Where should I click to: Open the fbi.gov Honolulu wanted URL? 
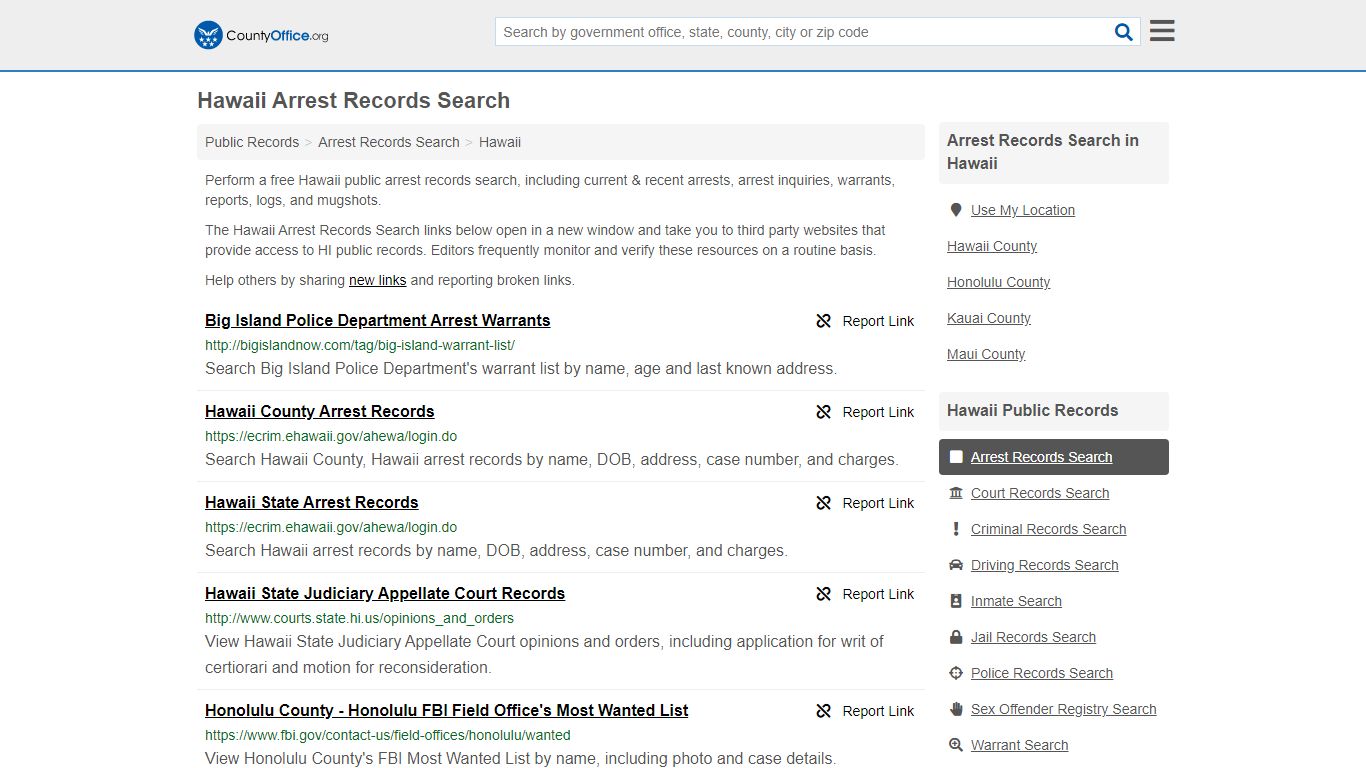point(388,735)
